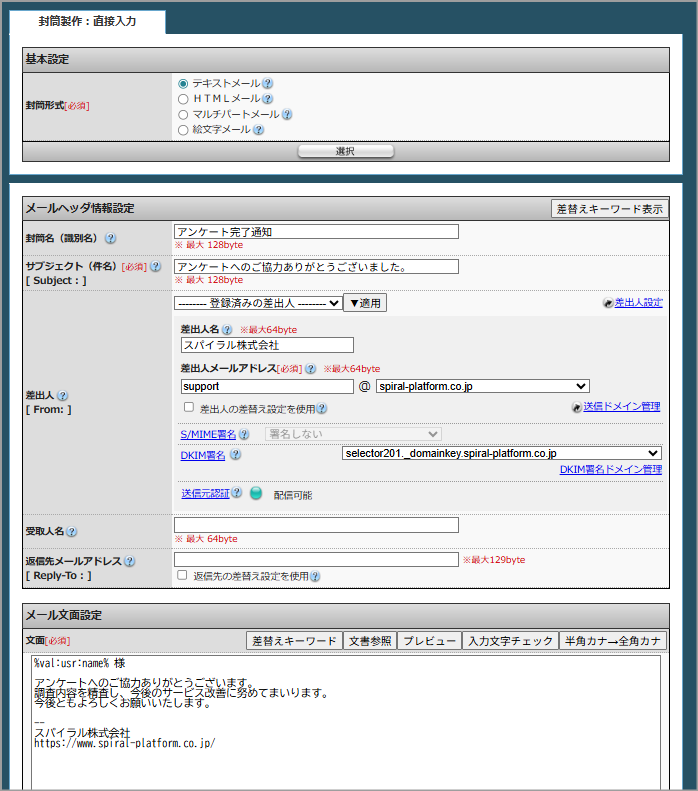Click help icon beside マルチパートメール

click(287, 114)
